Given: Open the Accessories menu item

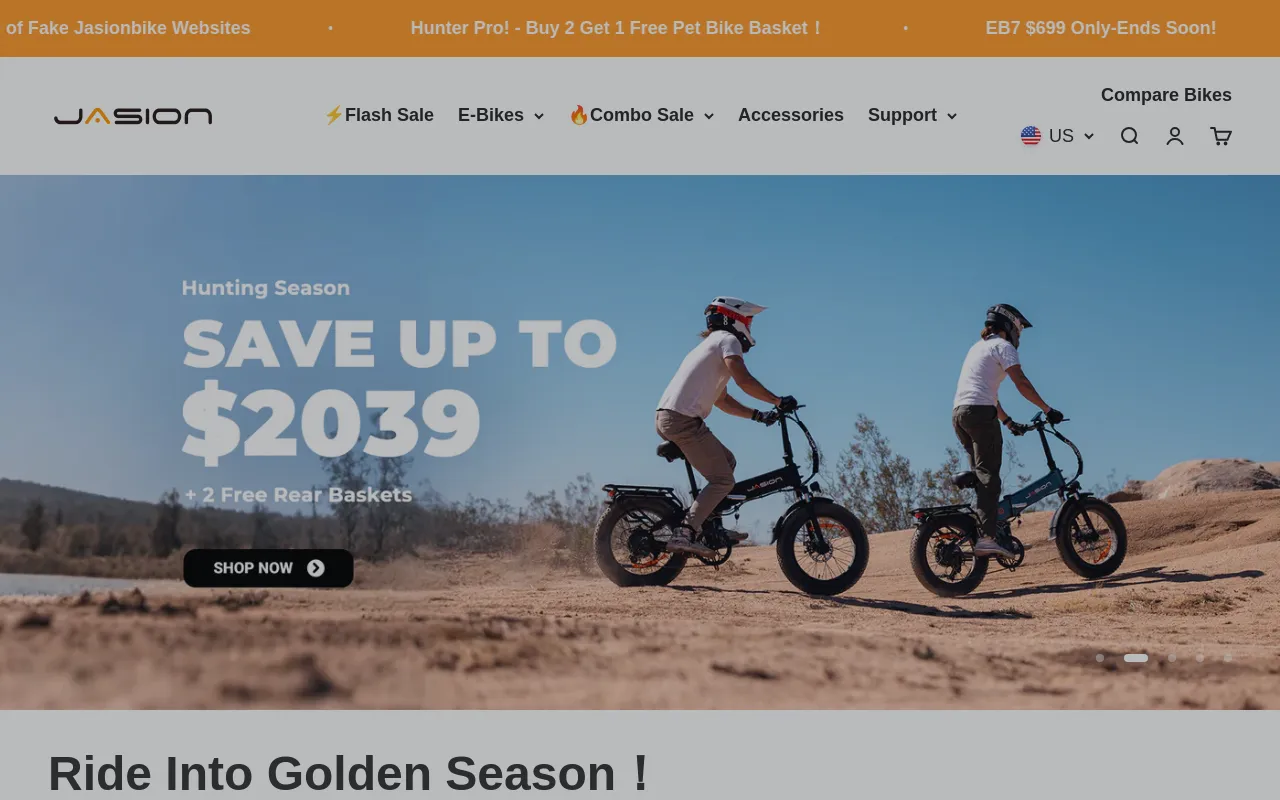Looking at the screenshot, I should point(791,115).
